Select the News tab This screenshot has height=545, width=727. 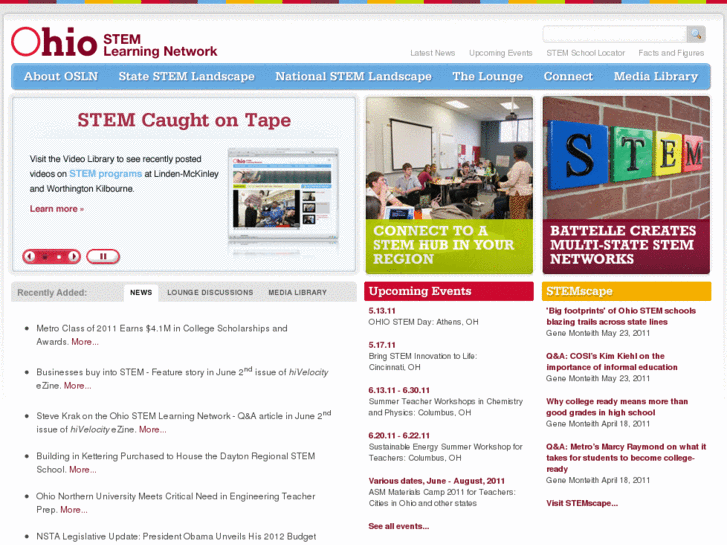click(141, 293)
